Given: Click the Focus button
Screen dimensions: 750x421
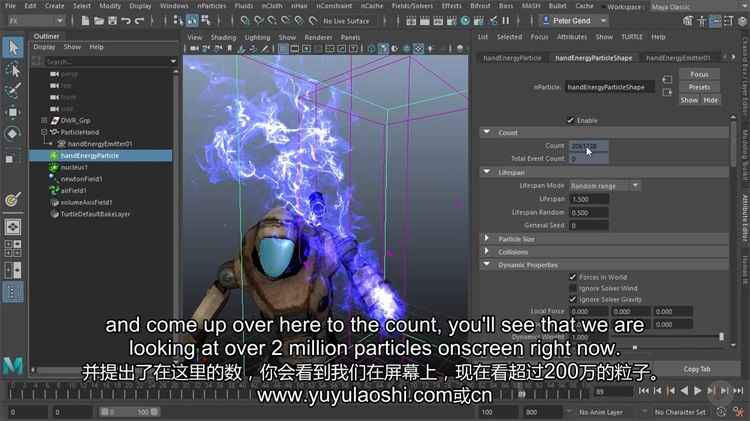Looking at the screenshot, I should click(x=699, y=74).
